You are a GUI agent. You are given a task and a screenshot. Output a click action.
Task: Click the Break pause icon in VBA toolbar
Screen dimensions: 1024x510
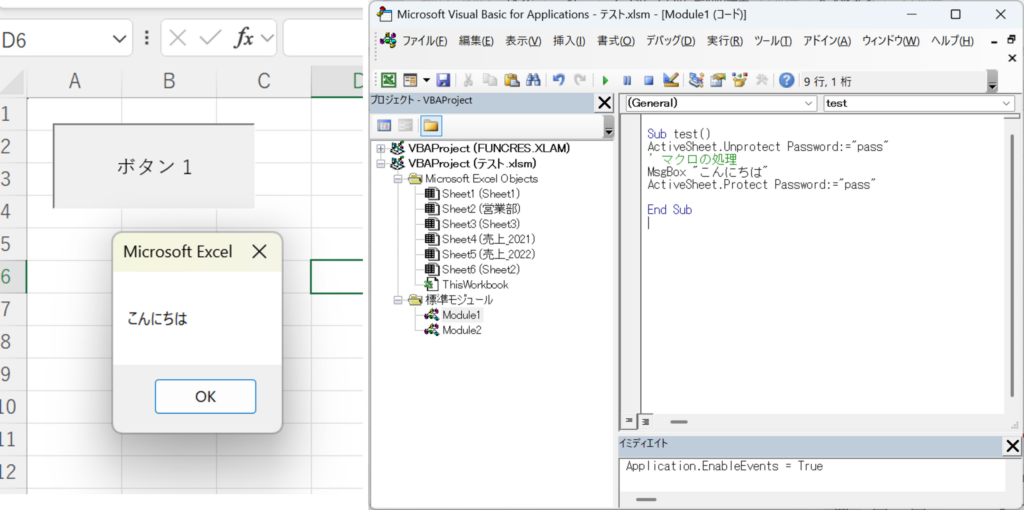pos(627,80)
